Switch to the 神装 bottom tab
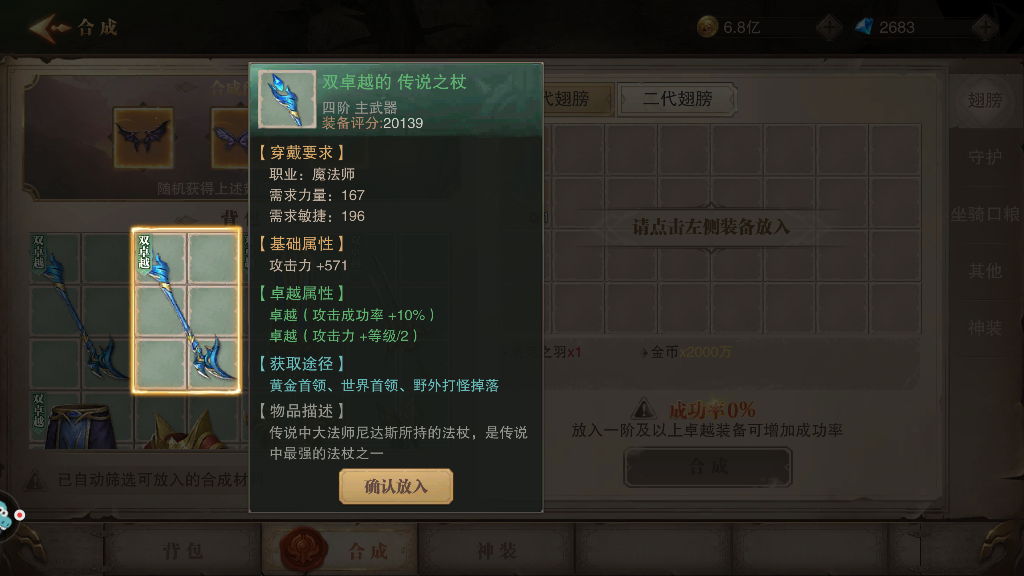This screenshot has width=1024, height=576. tap(496, 551)
